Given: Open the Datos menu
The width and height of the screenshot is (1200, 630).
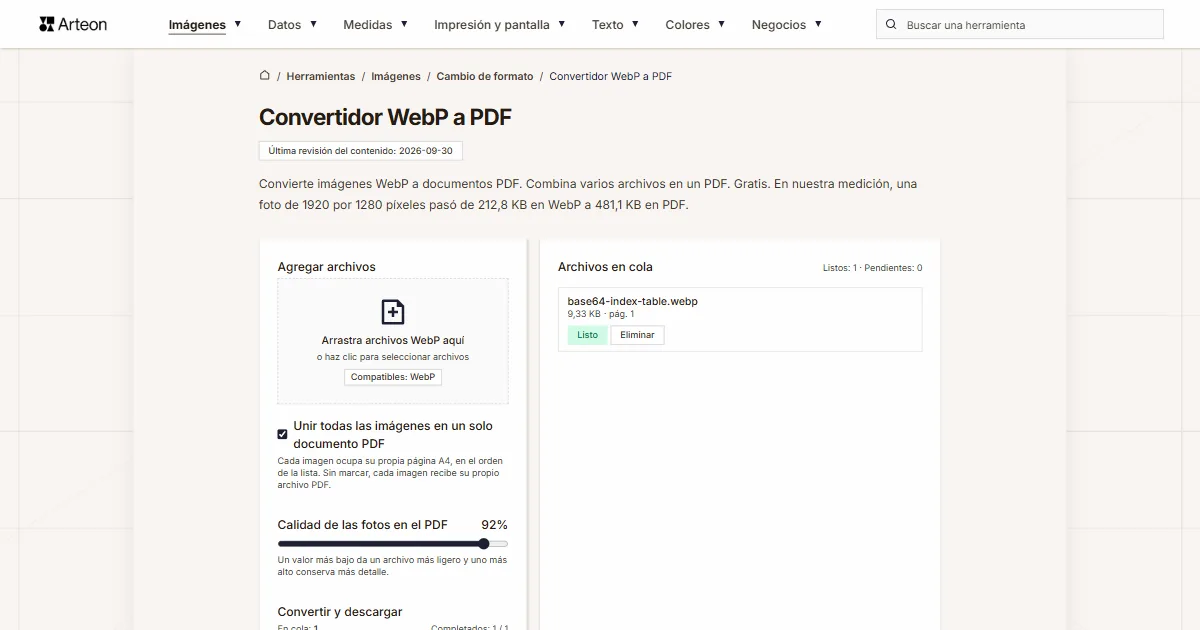Looking at the screenshot, I should 285,25.
